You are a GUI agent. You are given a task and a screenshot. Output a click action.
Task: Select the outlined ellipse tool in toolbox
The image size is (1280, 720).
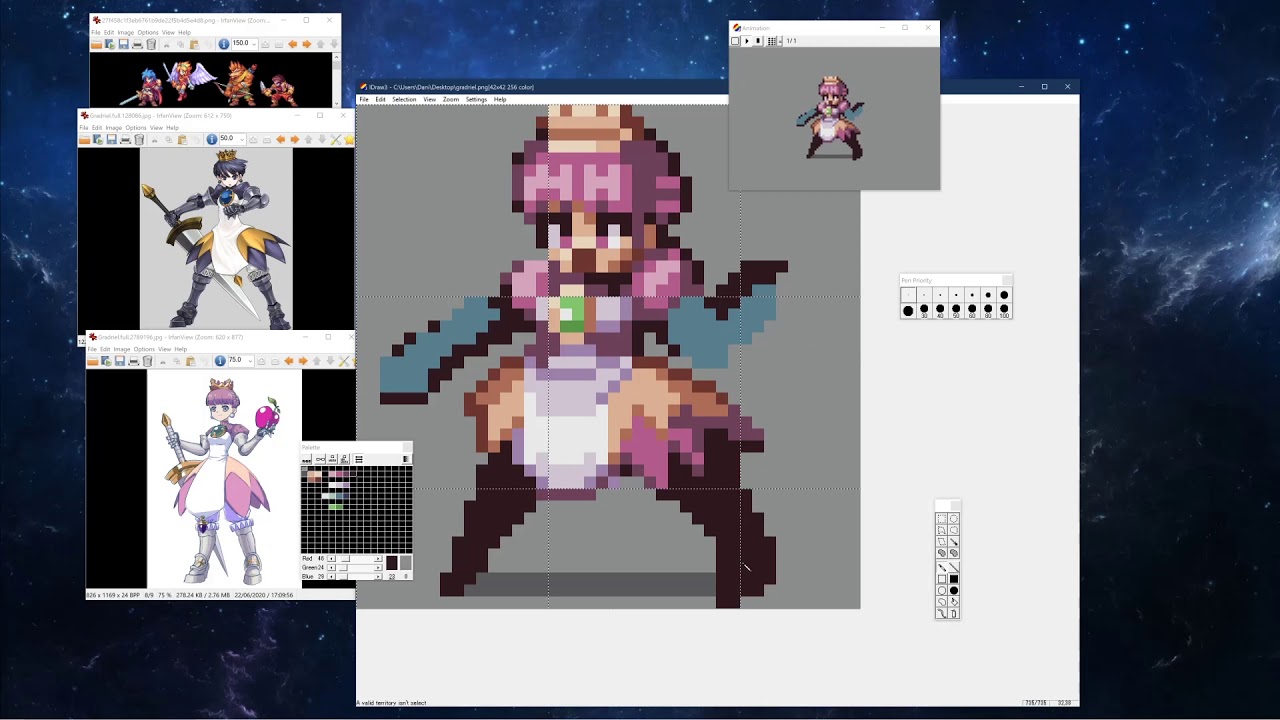(x=941, y=590)
